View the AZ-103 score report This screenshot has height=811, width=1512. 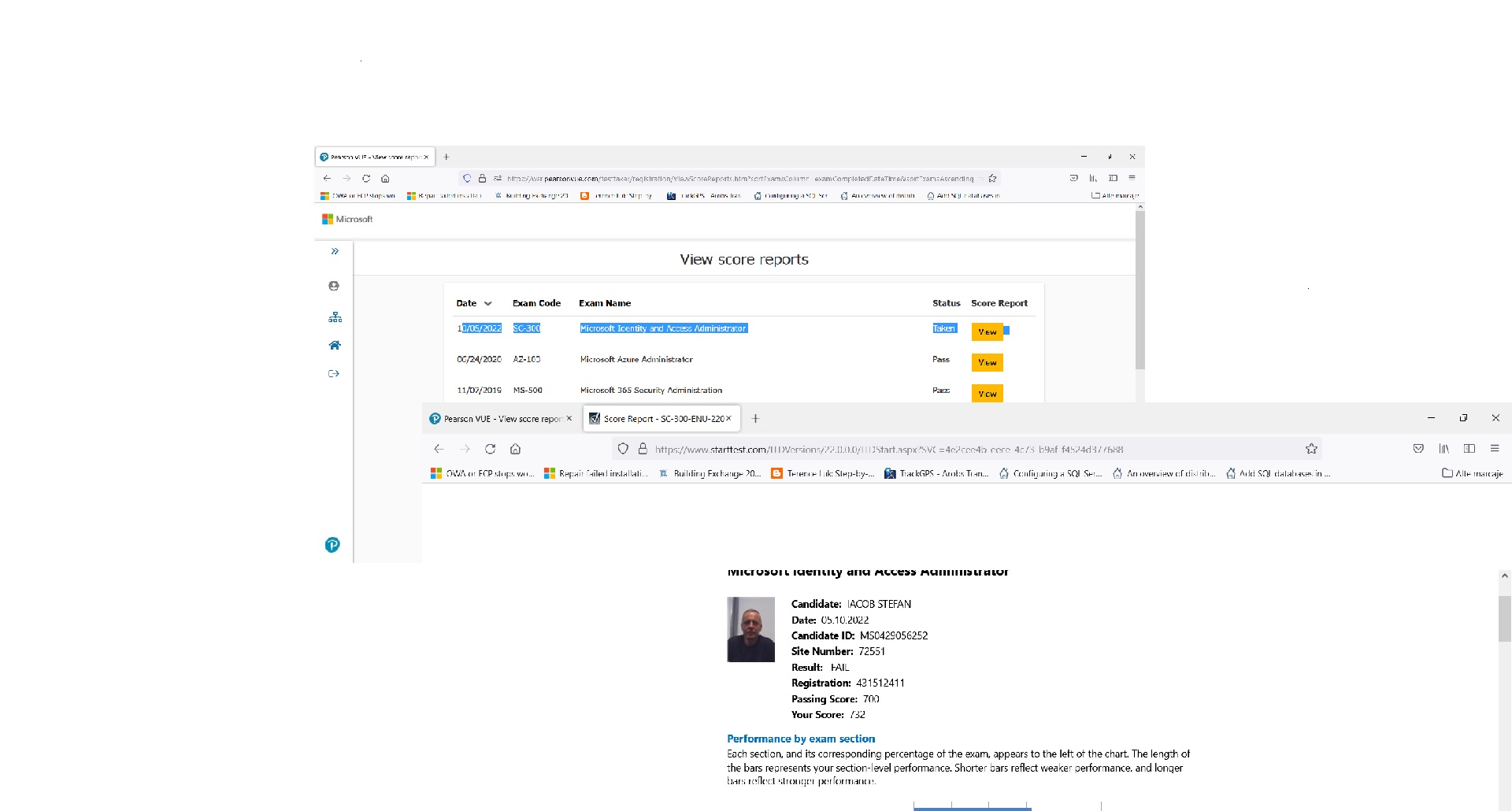(987, 362)
